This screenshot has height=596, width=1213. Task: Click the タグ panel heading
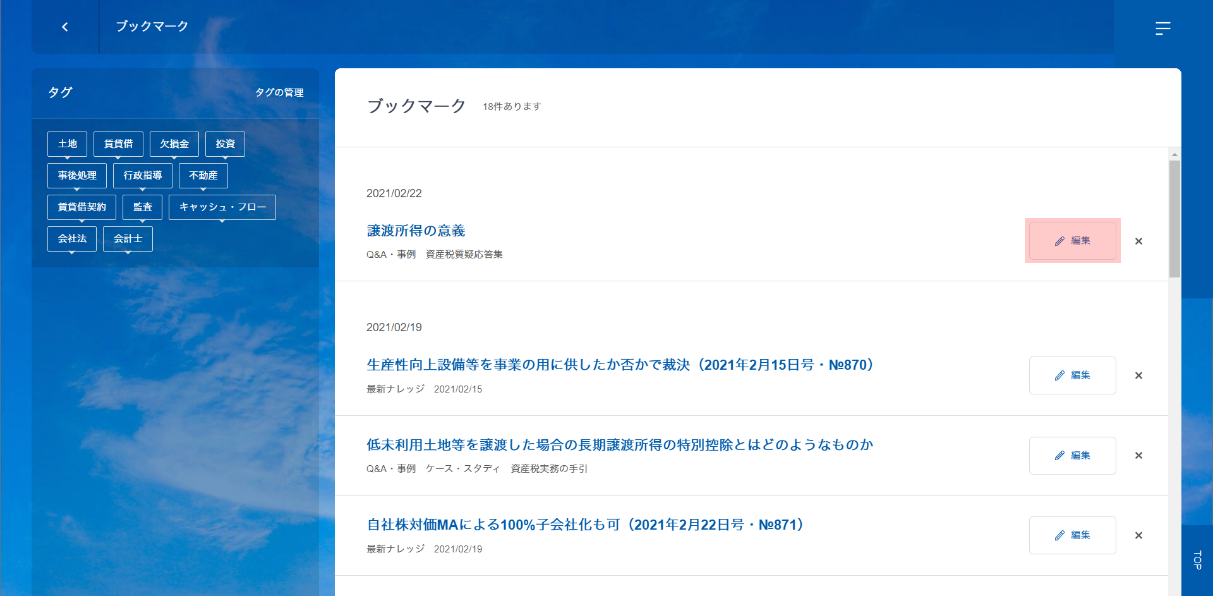coord(60,92)
